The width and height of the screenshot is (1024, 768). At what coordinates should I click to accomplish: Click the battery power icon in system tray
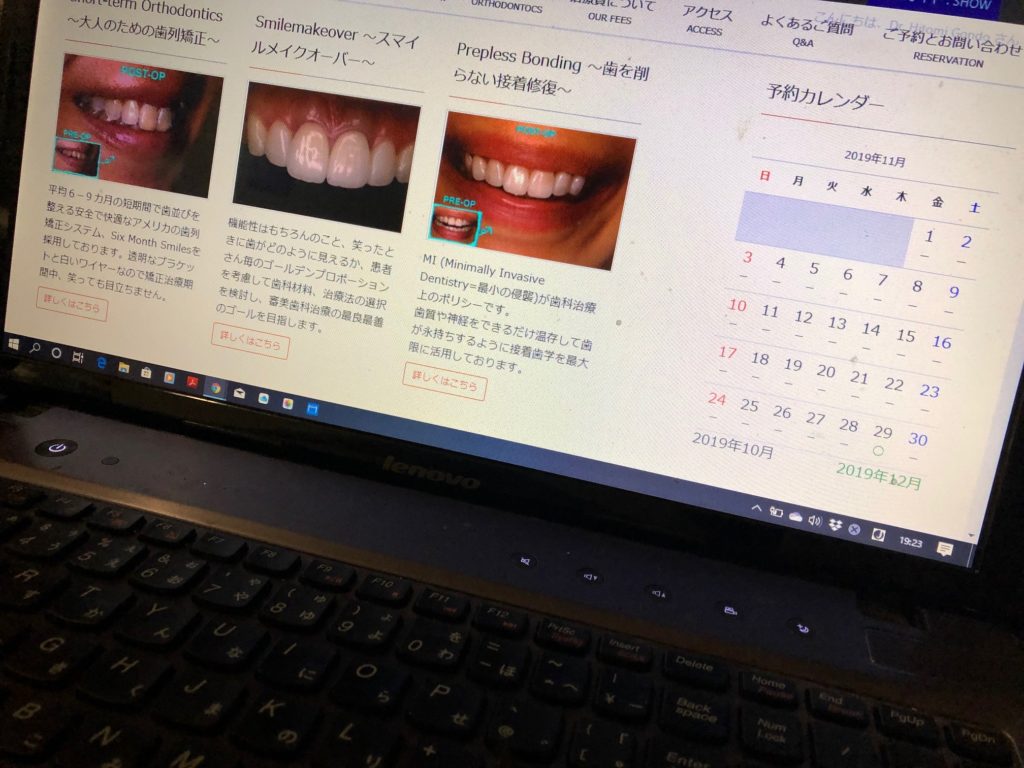point(776,512)
